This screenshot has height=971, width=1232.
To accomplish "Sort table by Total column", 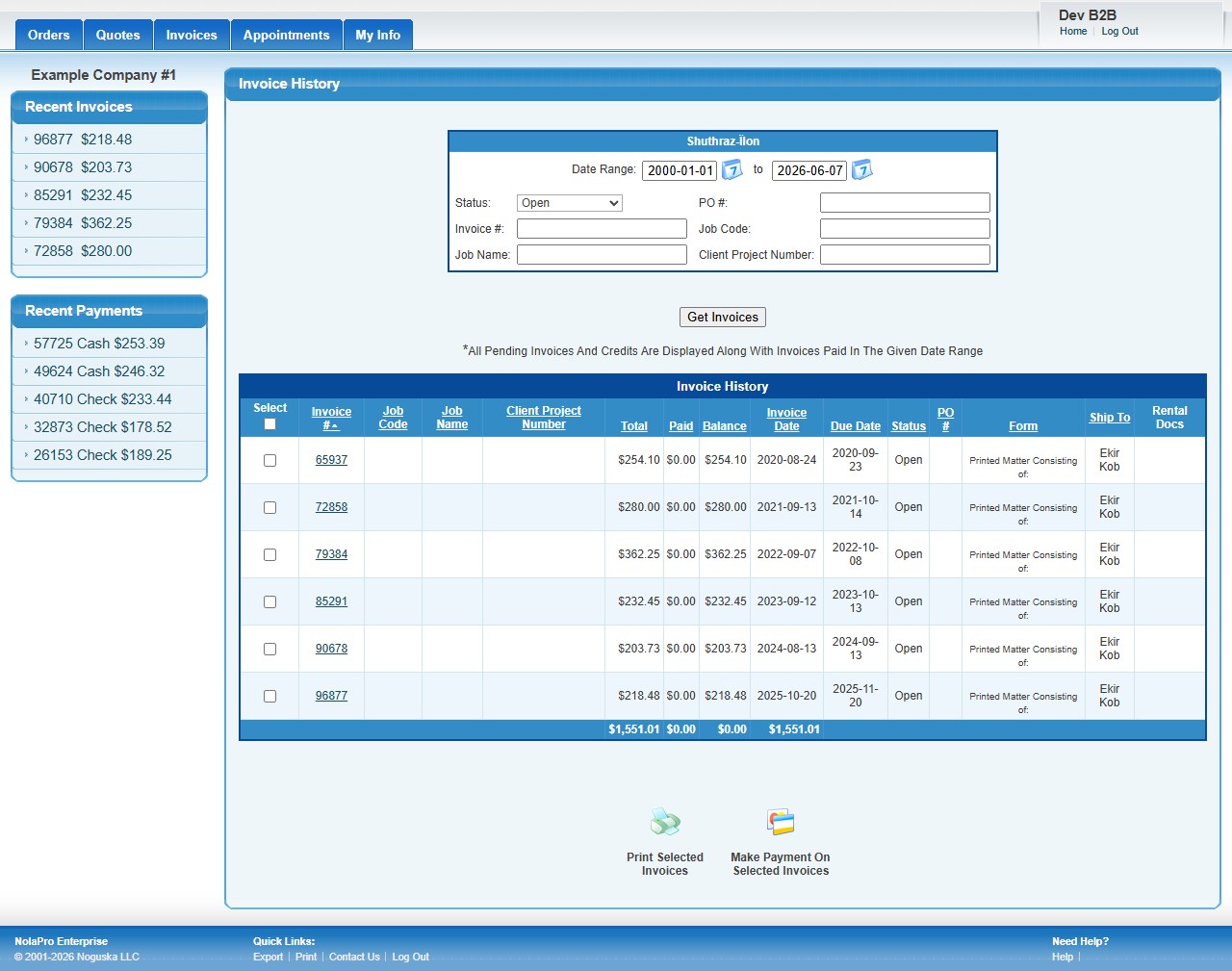I will point(634,426).
